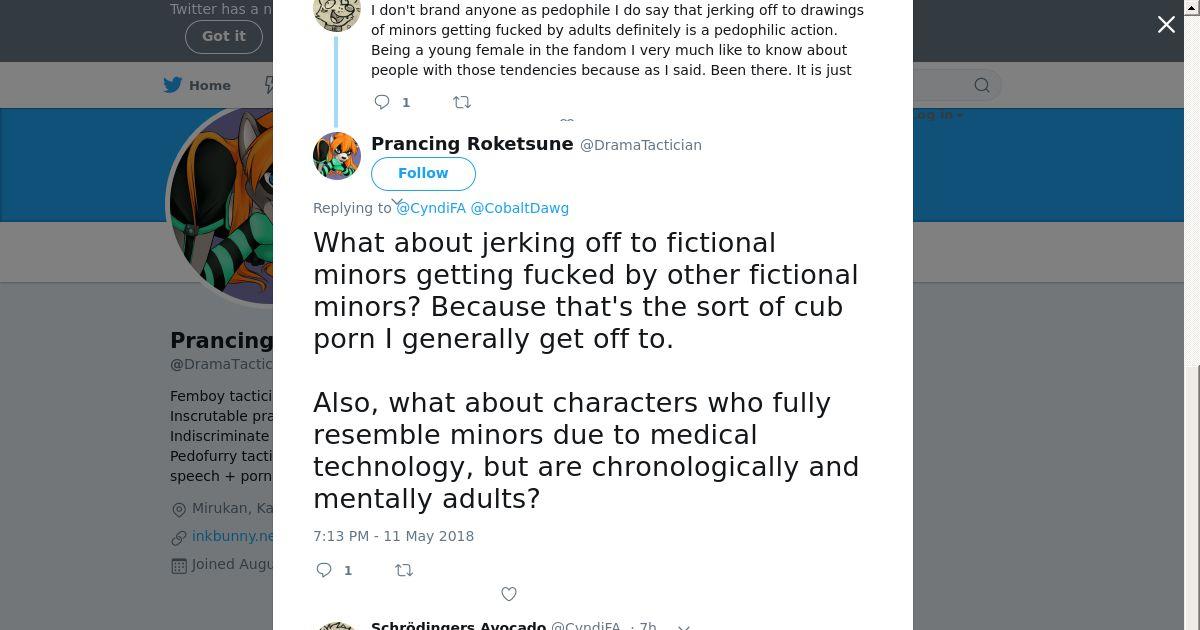The width and height of the screenshot is (1200, 630).
Task: Click the Twitter bird icon
Action: point(173,85)
